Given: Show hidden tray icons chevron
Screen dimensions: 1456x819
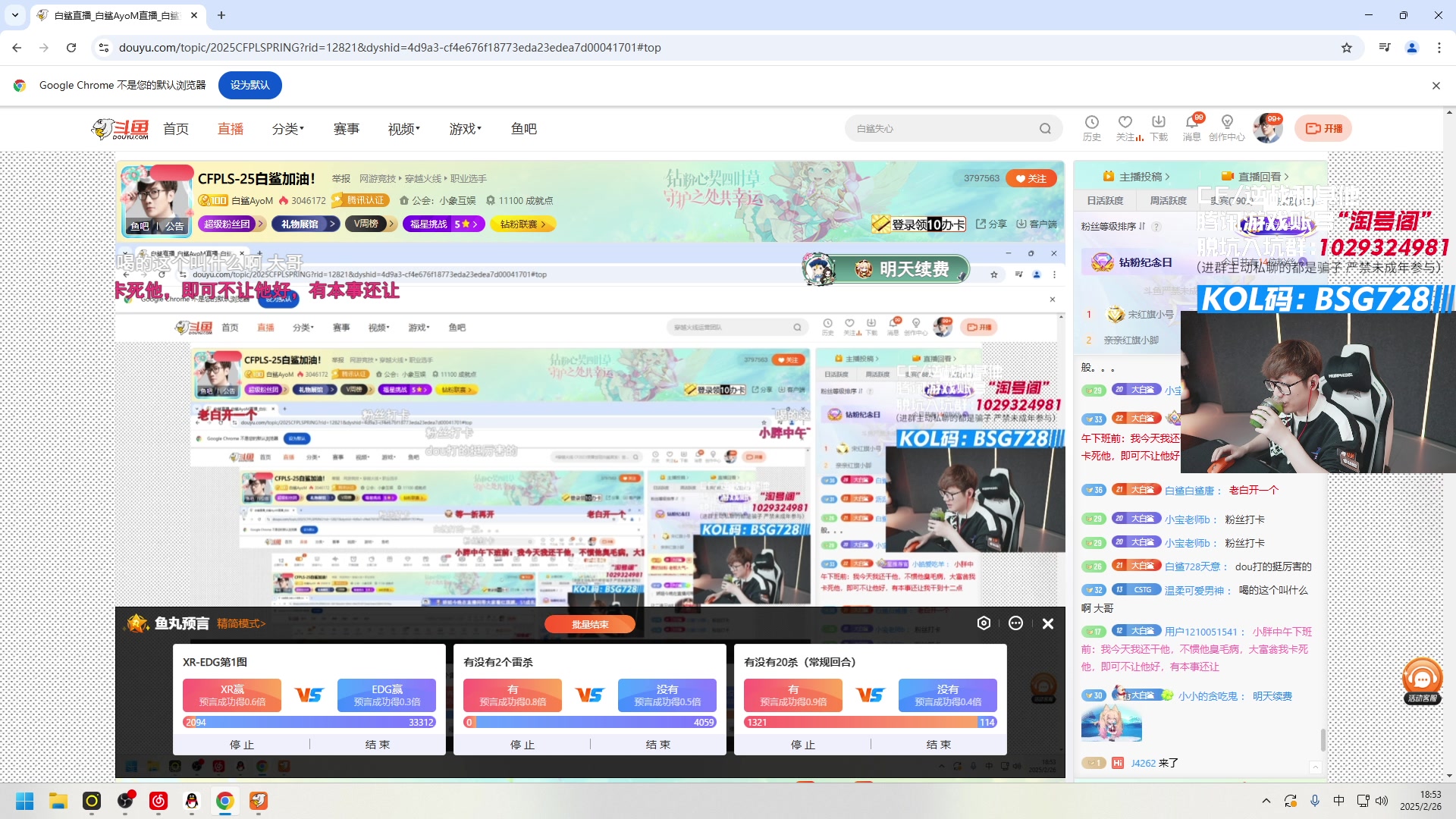Looking at the screenshot, I should pyautogui.click(x=1266, y=801).
